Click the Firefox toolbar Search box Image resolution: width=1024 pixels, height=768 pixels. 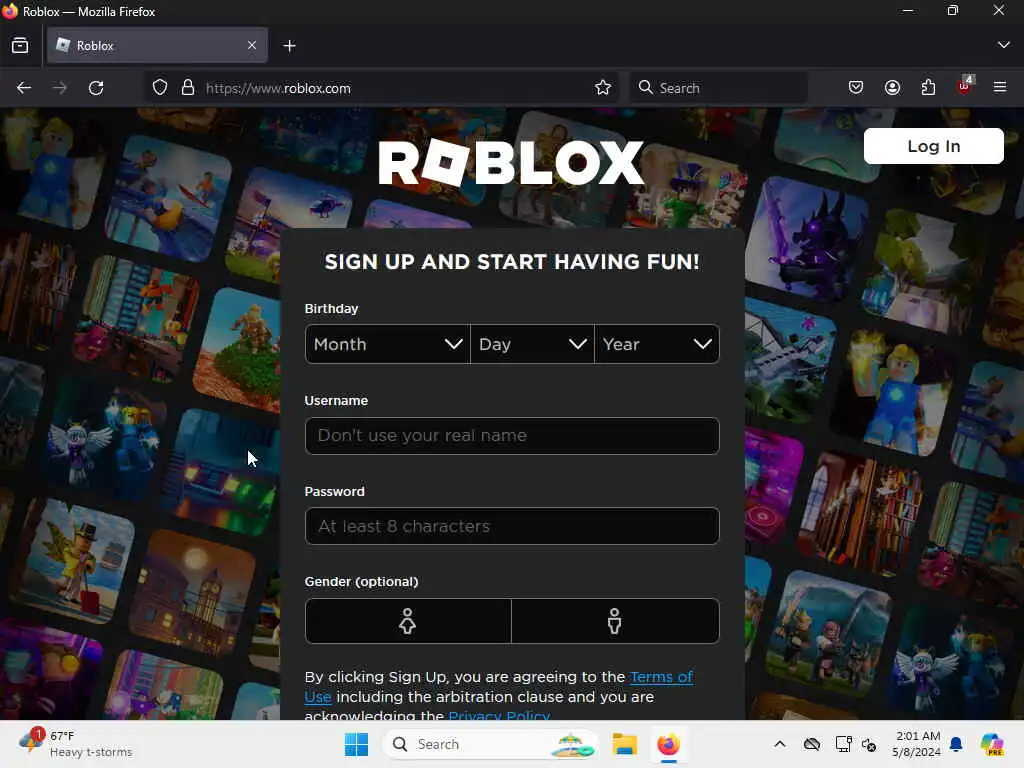coord(718,88)
